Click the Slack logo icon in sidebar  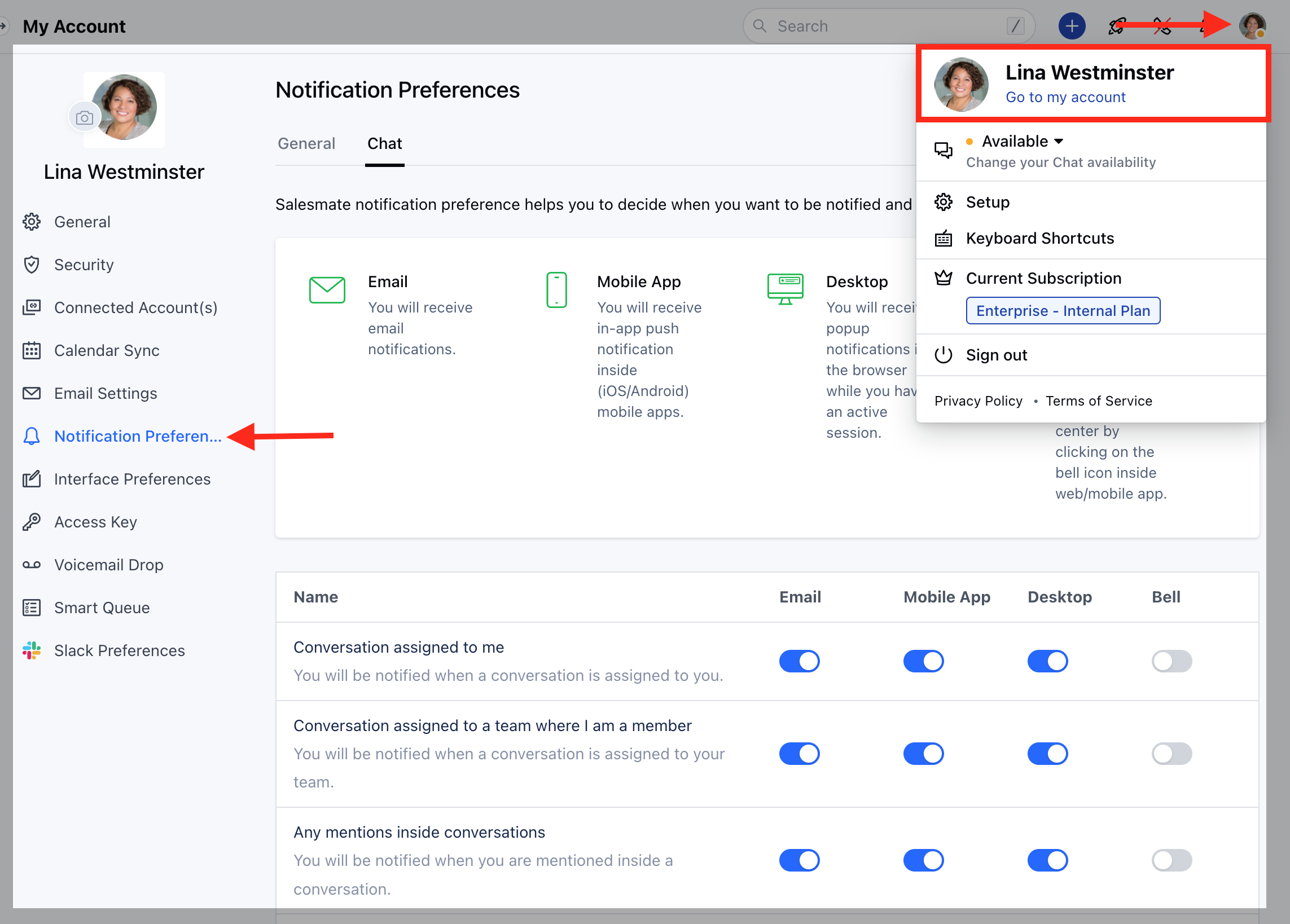[32, 650]
